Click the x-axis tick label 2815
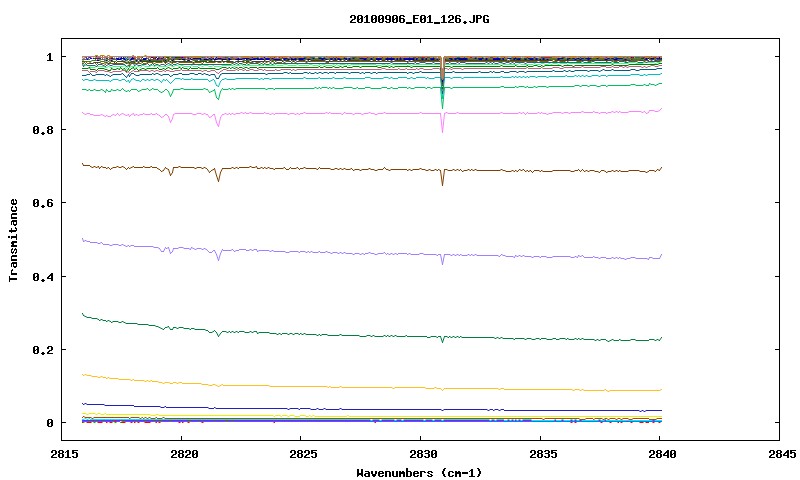Viewport: 800px width, 480px height. [x=65, y=454]
